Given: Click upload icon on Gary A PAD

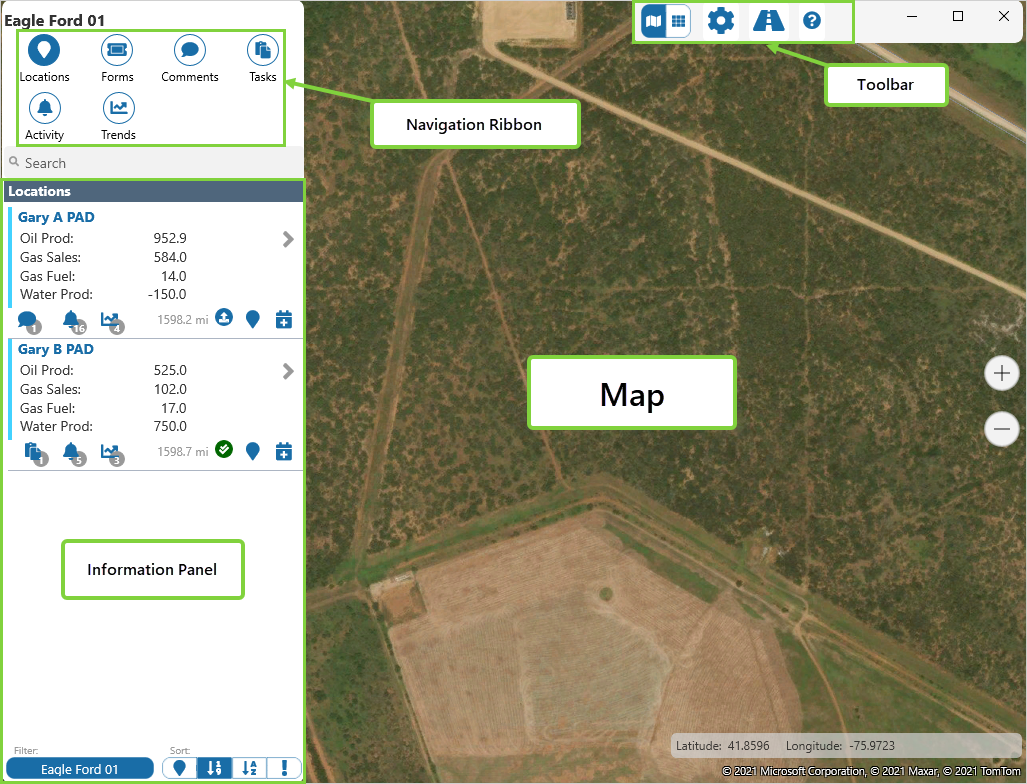Looking at the screenshot, I should [224, 318].
